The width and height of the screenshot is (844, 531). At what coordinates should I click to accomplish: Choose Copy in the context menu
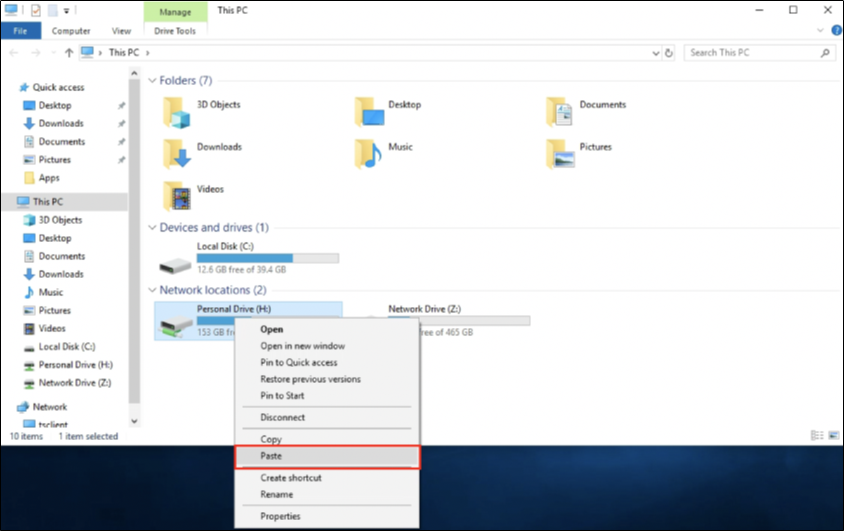[x=327, y=439]
